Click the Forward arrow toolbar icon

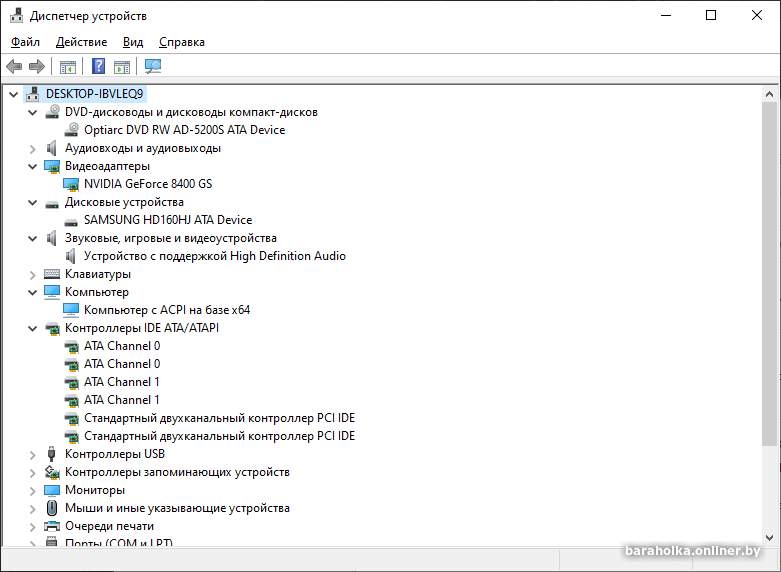pos(37,66)
